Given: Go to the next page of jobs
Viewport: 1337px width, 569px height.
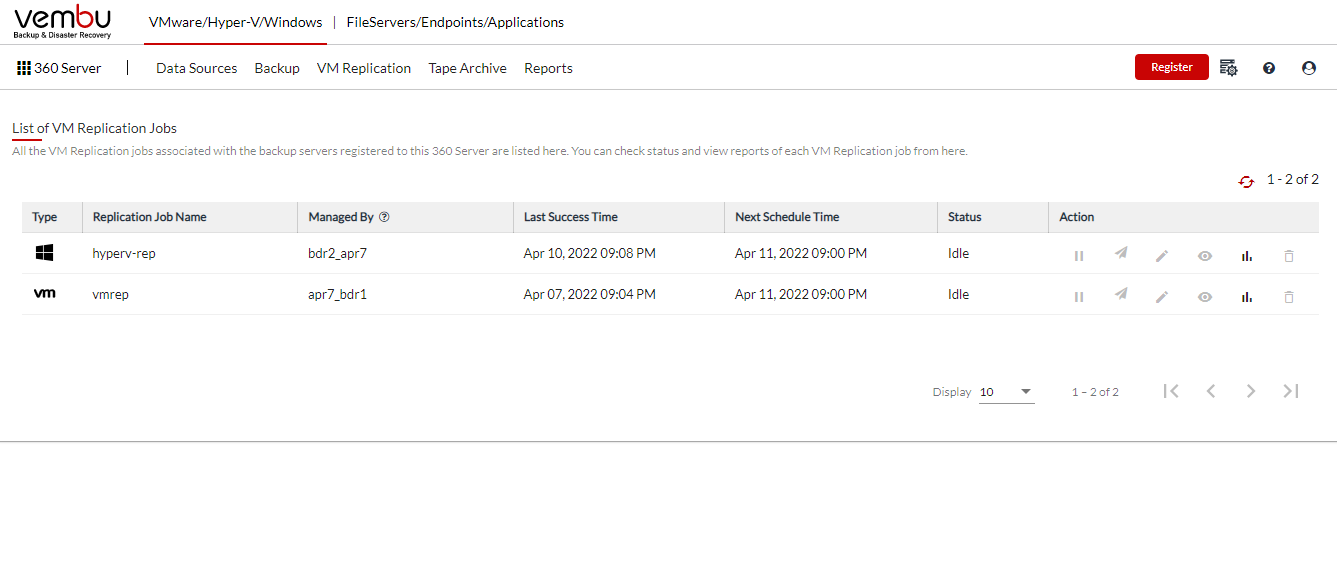Looking at the screenshot, I should [1250, 391].
